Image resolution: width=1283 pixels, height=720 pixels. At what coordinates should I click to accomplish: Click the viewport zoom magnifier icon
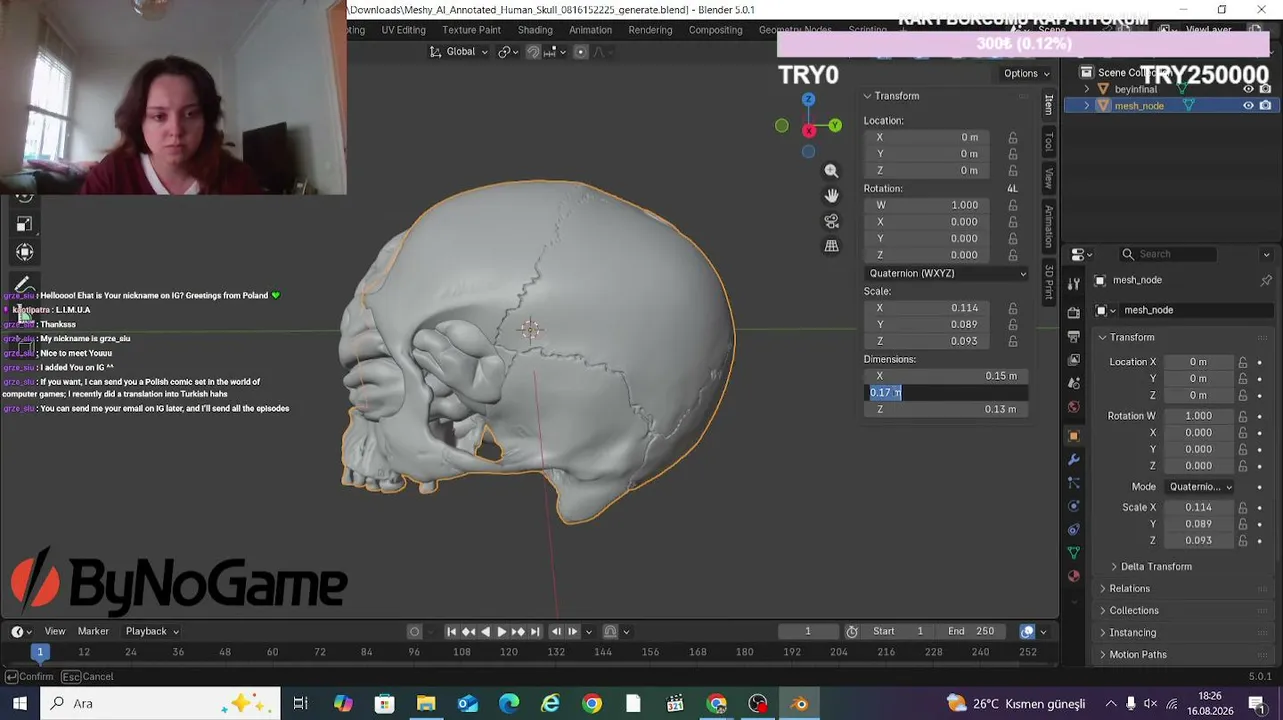click(x=831, y=171)
